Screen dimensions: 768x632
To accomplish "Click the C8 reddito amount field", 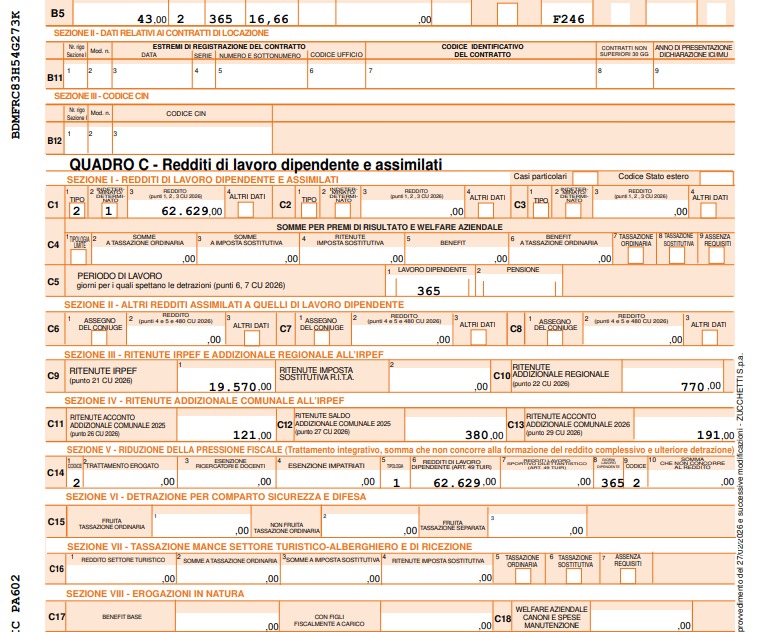I will tap(633, 334).
